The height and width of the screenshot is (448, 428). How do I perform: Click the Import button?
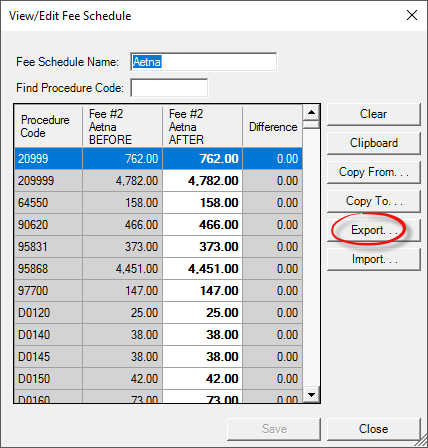[x=373, y=259]
